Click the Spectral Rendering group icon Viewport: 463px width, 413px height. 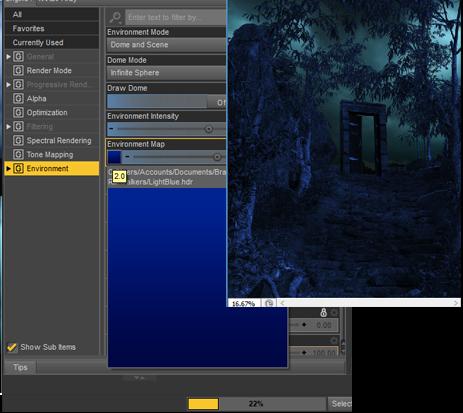click(18, 141)
